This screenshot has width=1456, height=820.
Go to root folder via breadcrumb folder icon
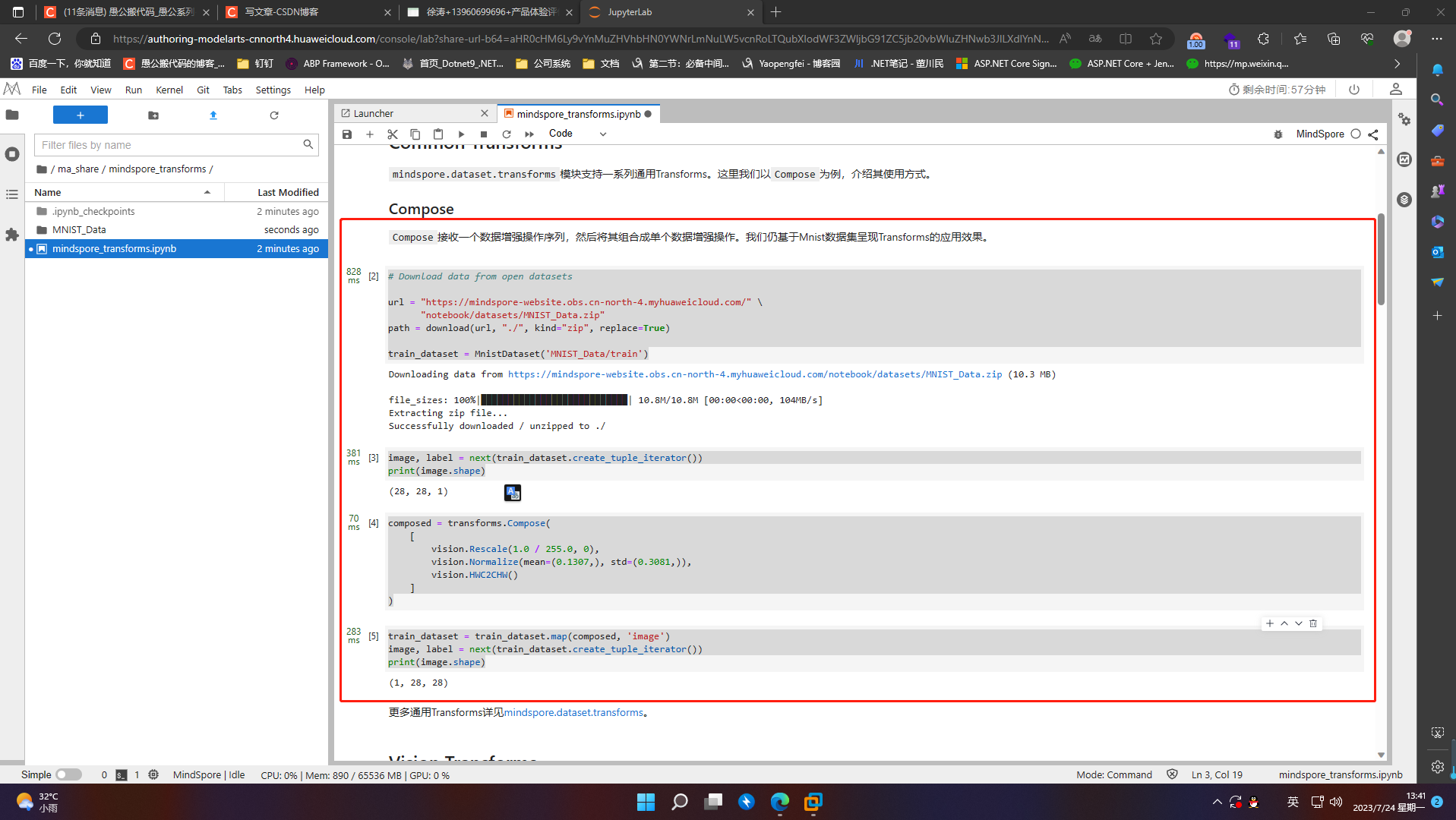tap(42, 169)
